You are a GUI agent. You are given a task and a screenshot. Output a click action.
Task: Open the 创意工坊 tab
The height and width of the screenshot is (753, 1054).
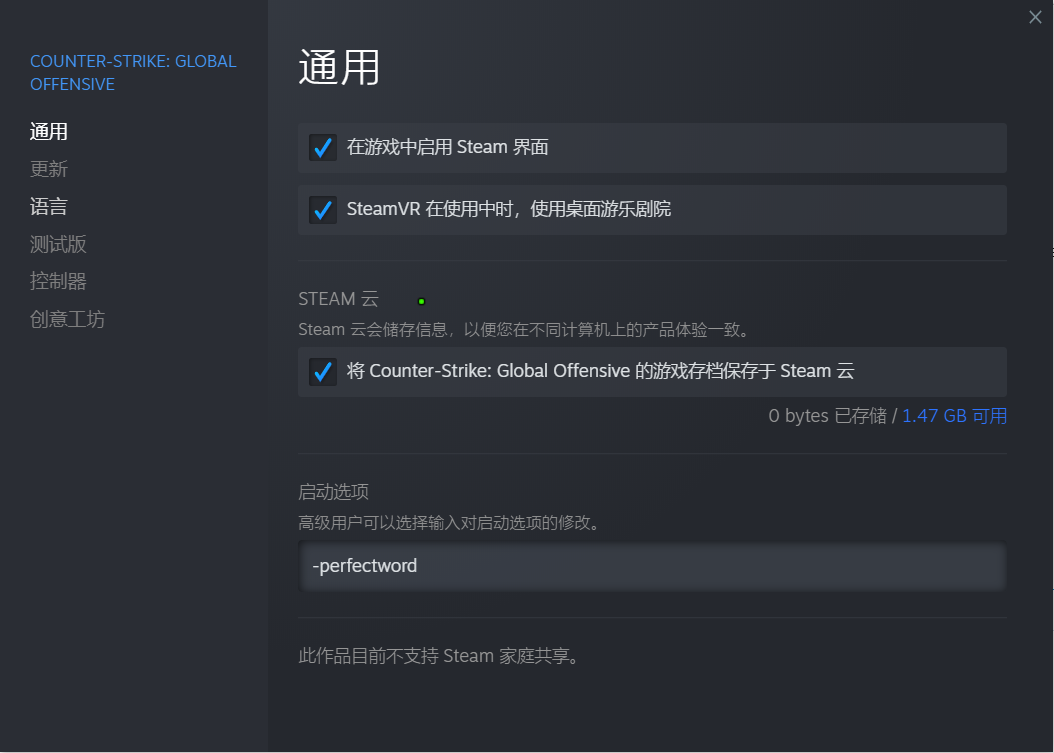click(x=67, y=319)
